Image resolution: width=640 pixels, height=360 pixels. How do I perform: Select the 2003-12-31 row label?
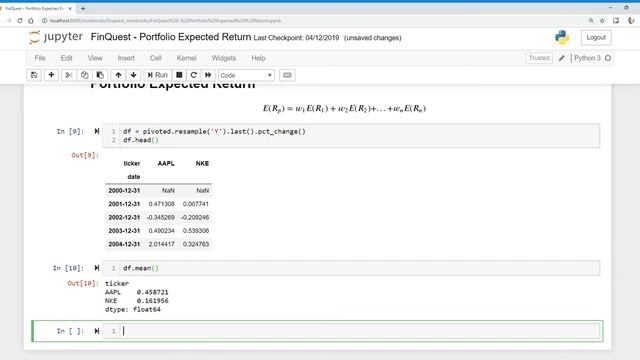[x=124, y=231]
